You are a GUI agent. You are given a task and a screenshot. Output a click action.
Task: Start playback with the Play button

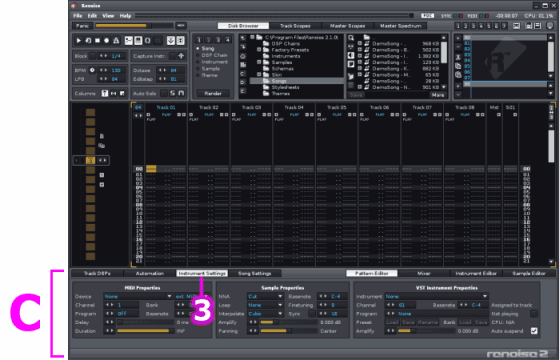coord(78,41)
